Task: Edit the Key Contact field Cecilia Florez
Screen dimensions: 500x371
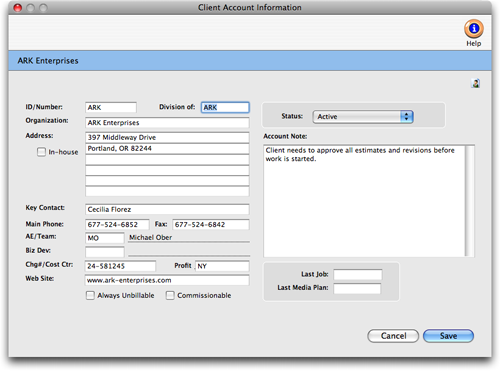Action: click(x=167, y=209)
